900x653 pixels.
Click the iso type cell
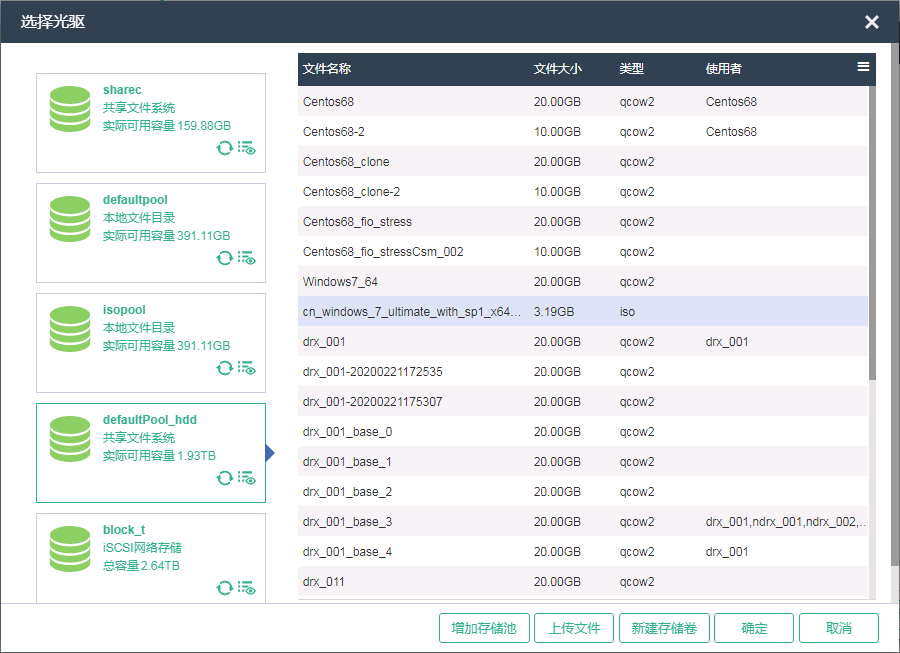627,312
